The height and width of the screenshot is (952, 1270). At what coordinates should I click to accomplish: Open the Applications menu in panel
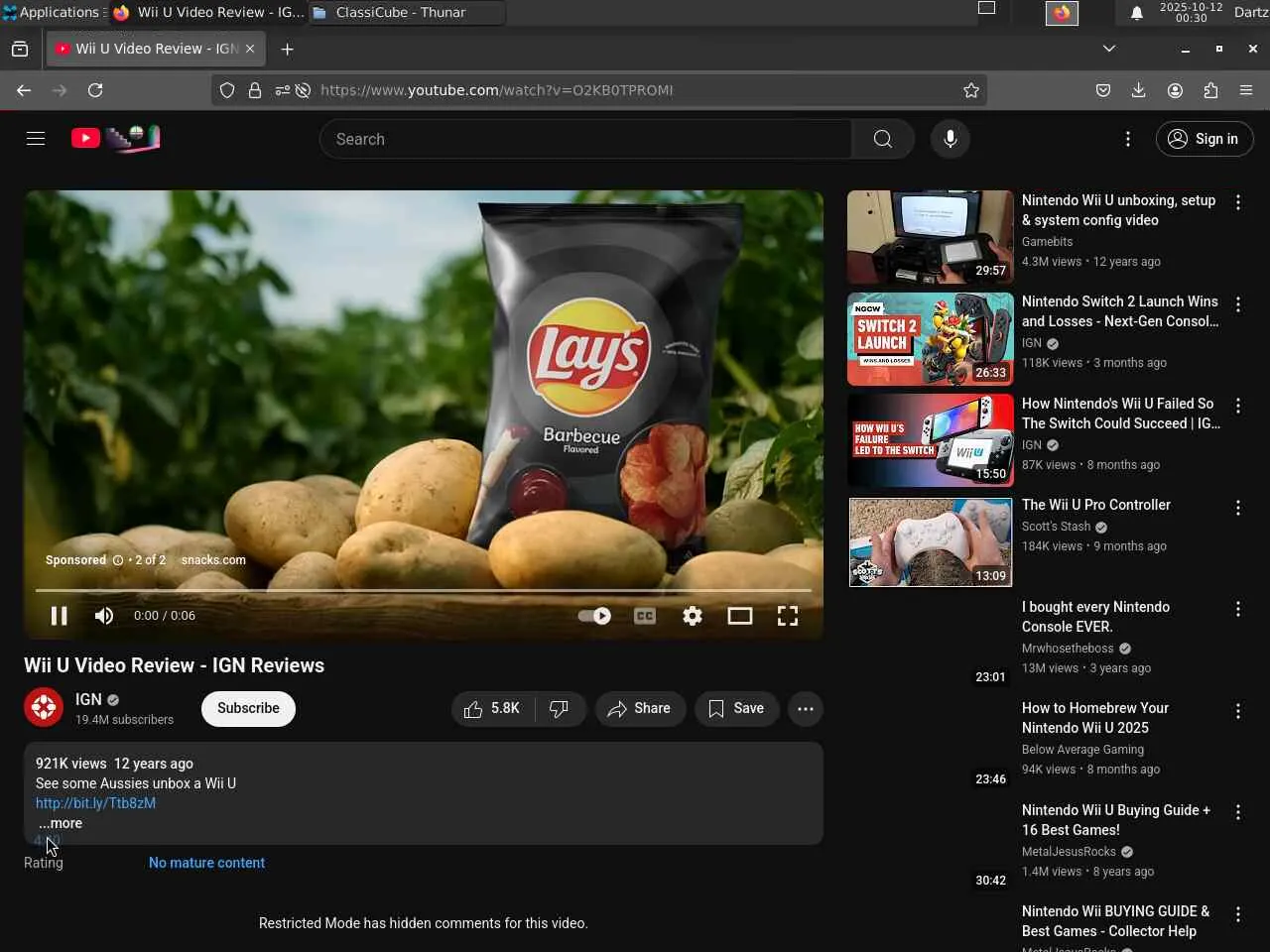coord(52,12)
